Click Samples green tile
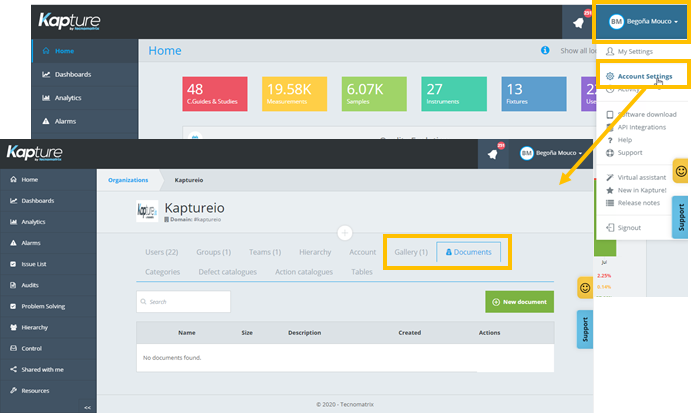Screen dimensions: 691x413 click(374, 94)
